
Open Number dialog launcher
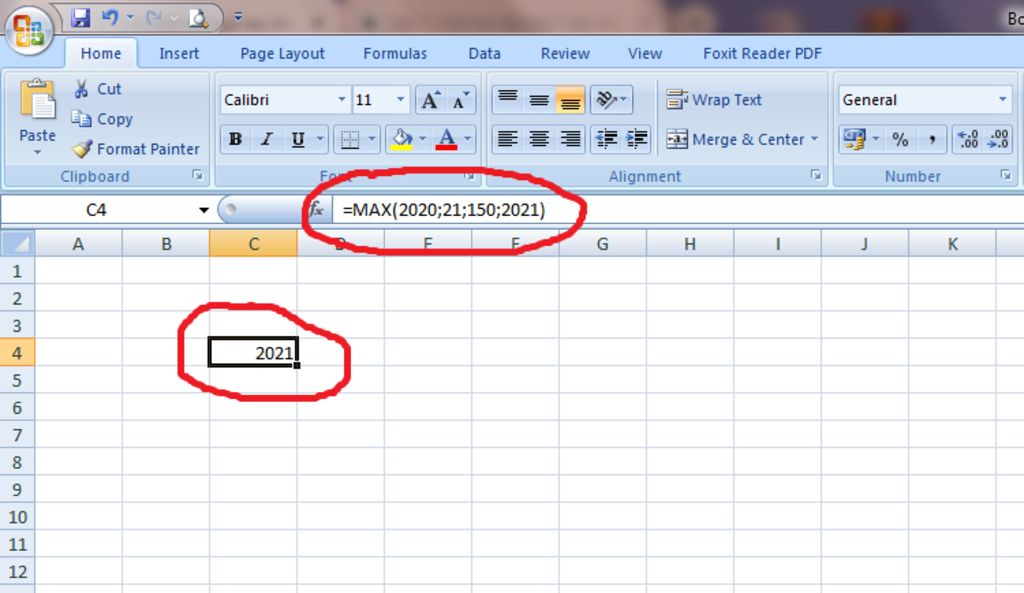[1006, 175]
